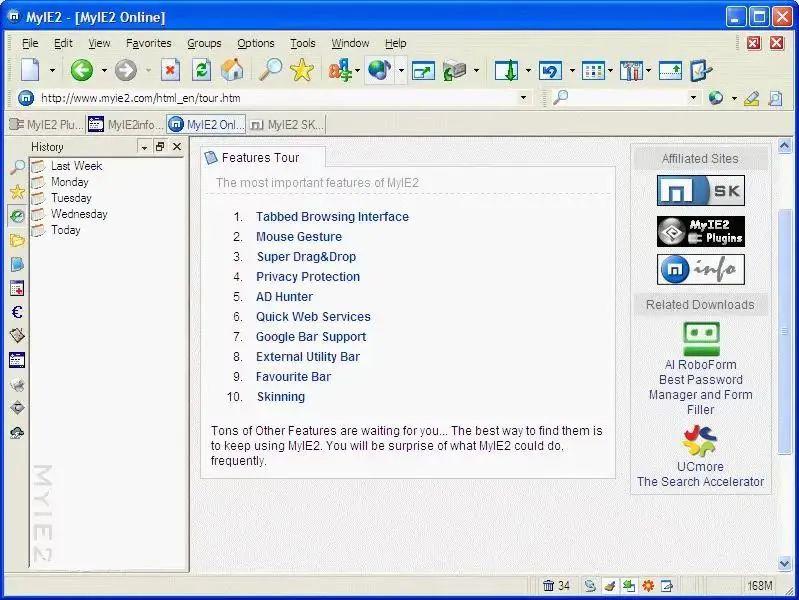Toggle the History sidebar panel button

(17, 216)
